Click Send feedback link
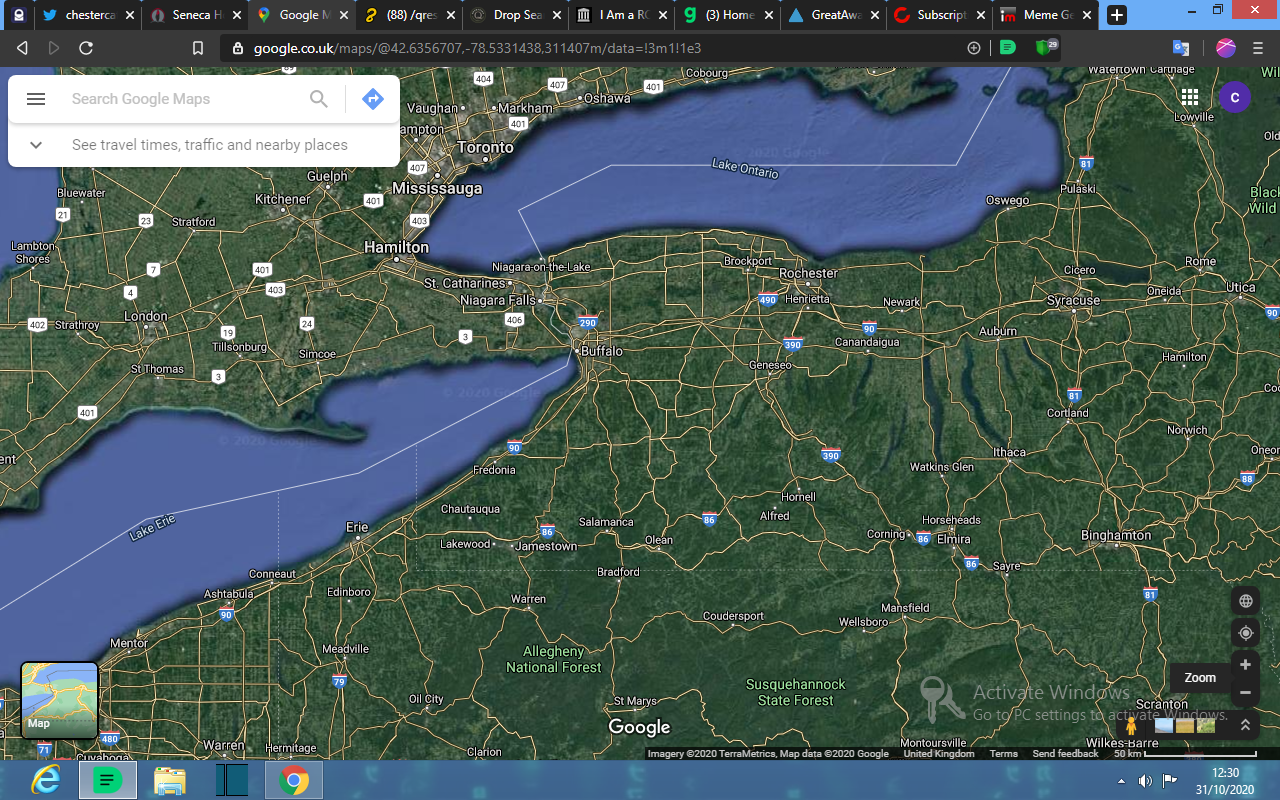This screenshot has width=1280, height=800. [1065, 754]
